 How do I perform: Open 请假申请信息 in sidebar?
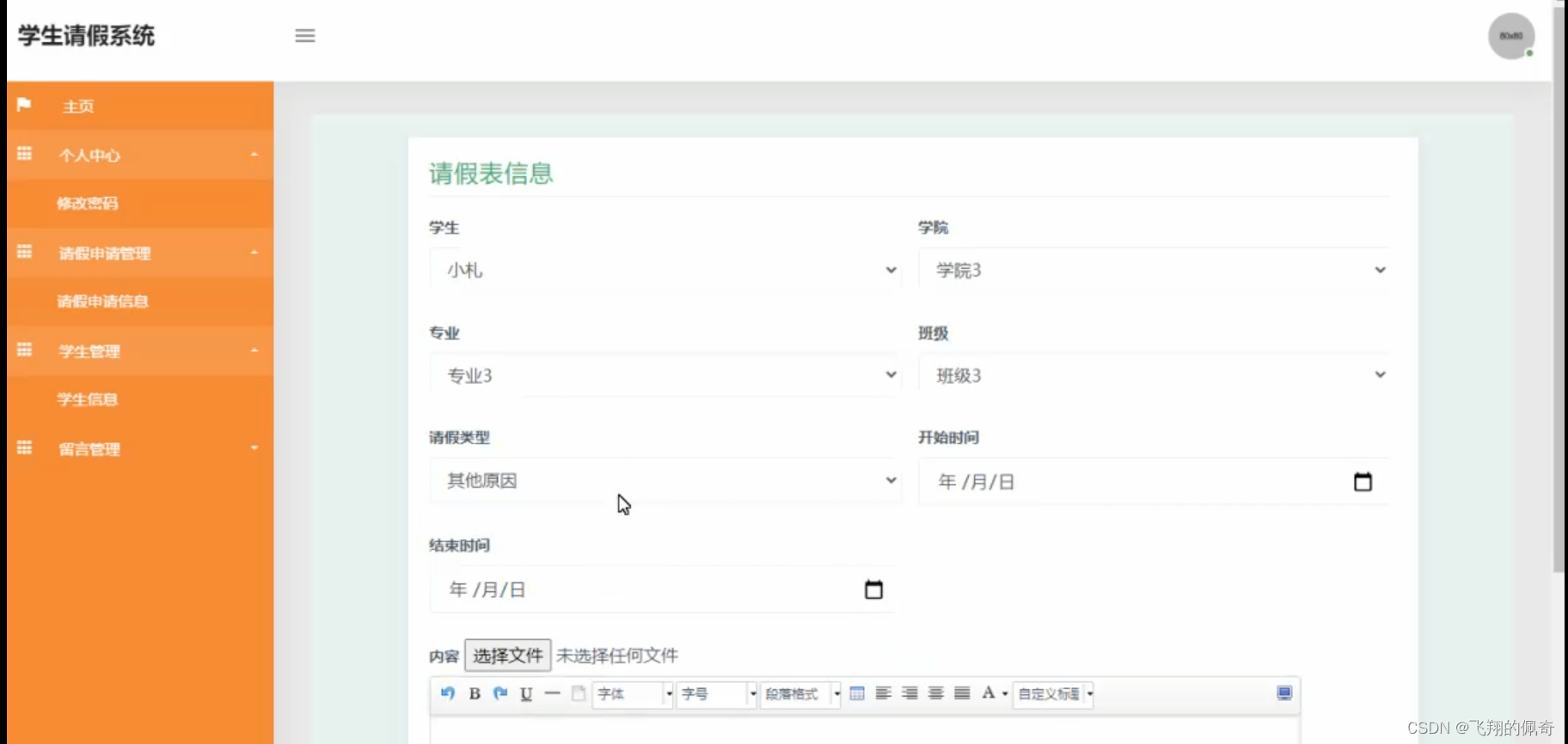103,302
